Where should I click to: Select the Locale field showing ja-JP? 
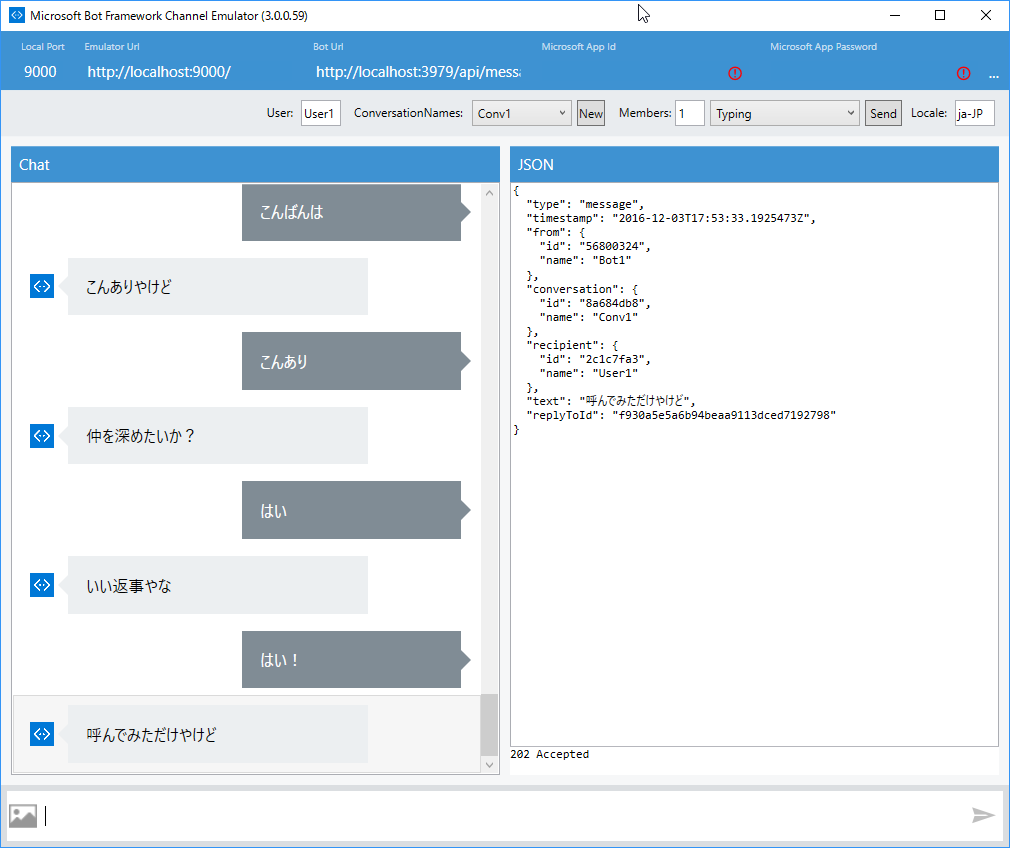[x=973, y=113]
